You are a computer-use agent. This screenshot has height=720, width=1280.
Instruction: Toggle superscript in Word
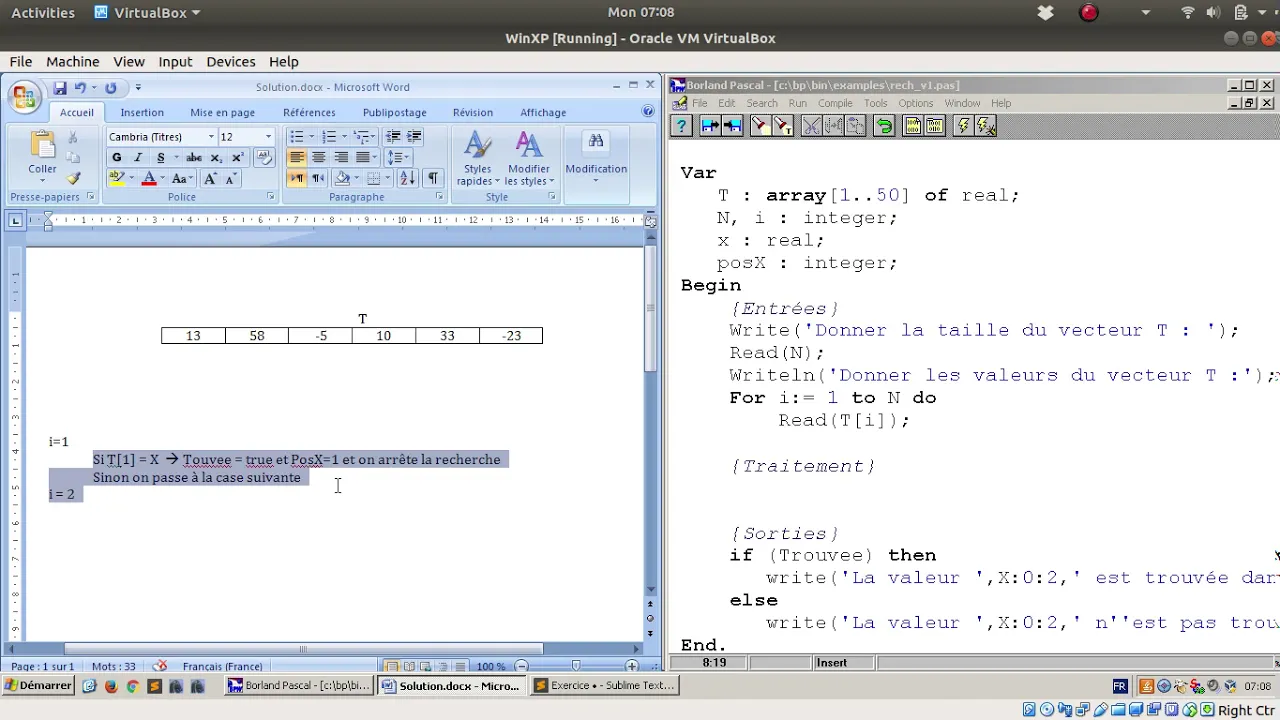tap(237, 158)
